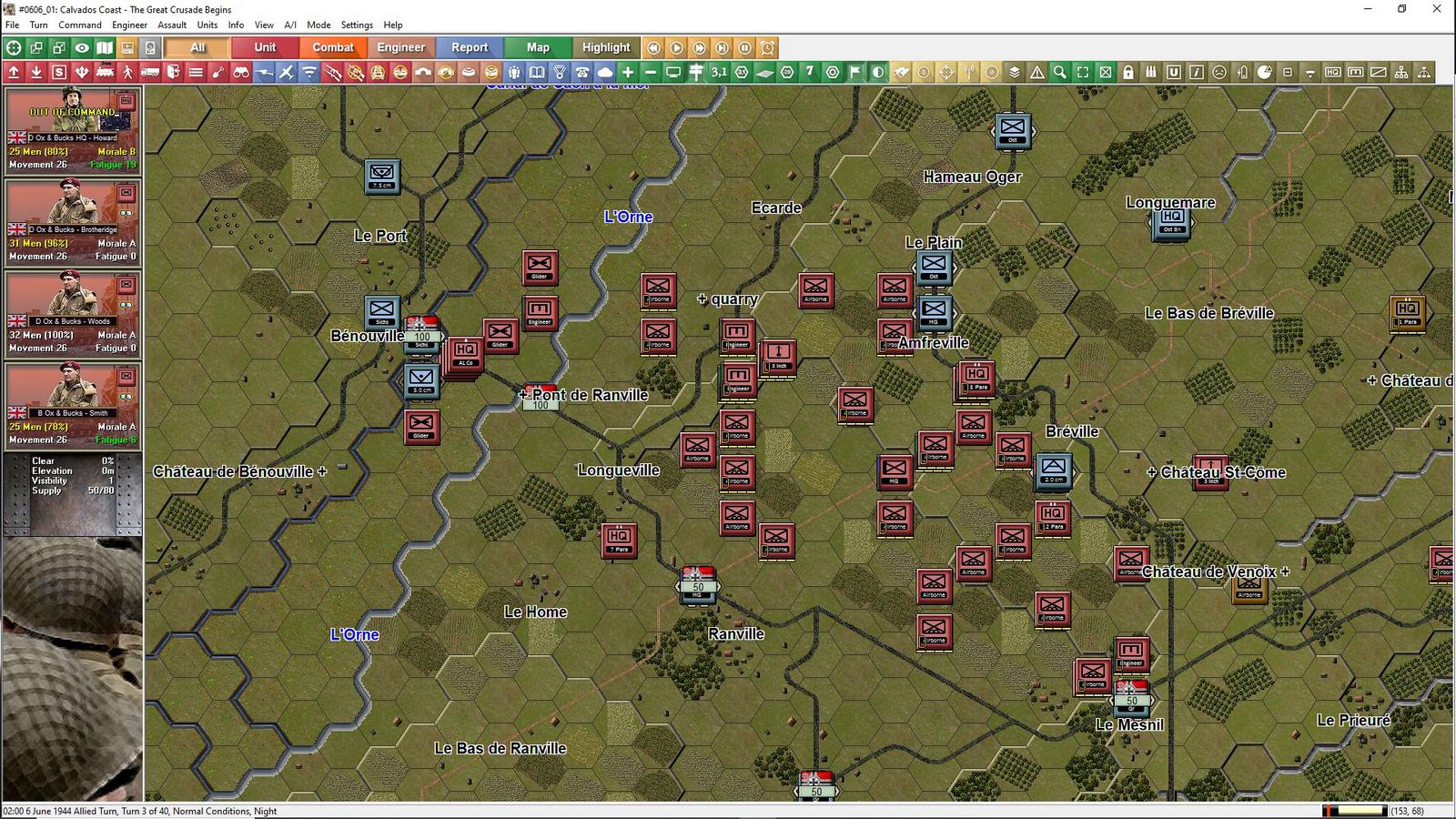The width and height of the screenshot is (1456, 819).
Task: Click the corner-brackets full-extent icon
Action: (1083, 72)
